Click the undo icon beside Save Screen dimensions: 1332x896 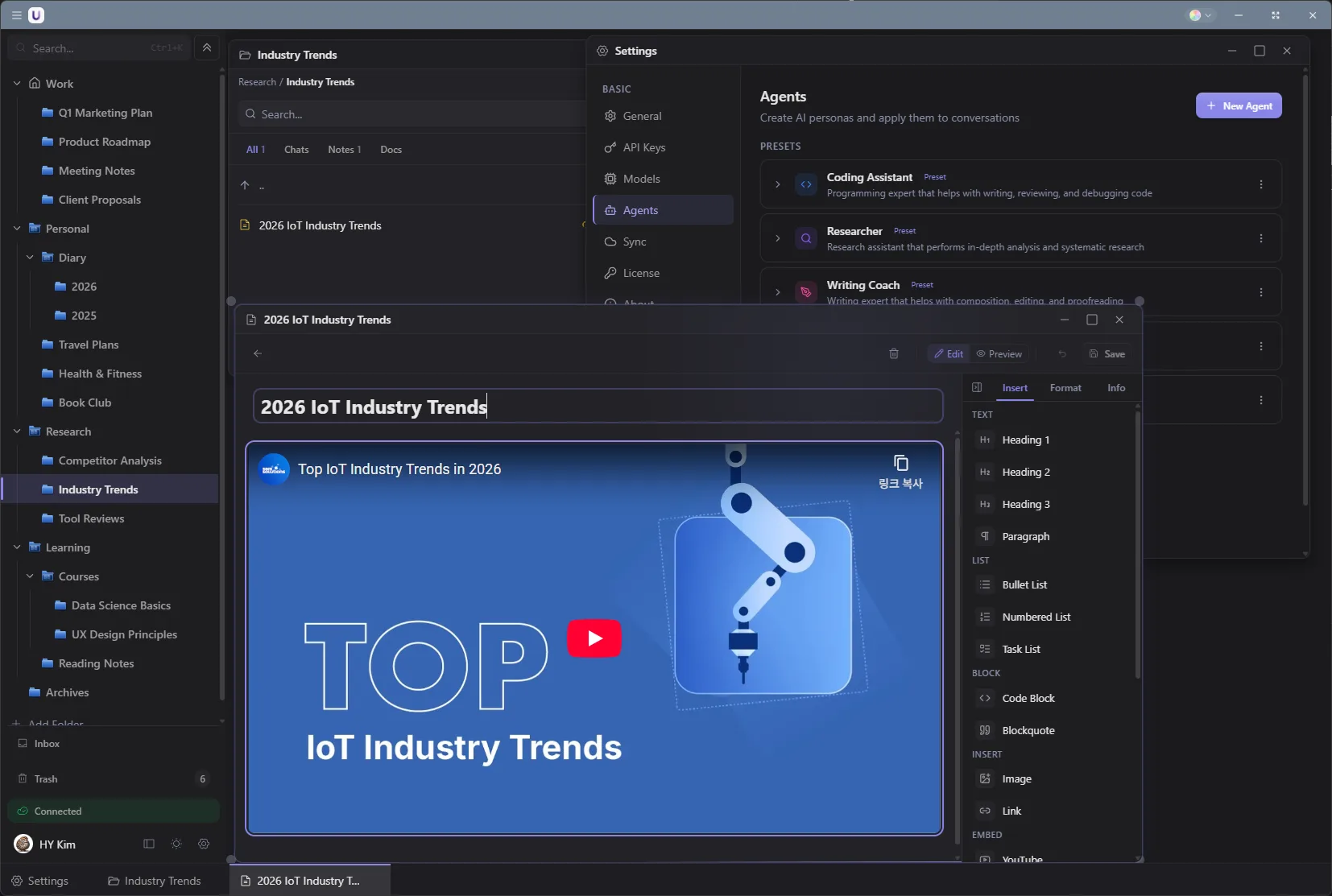pyautogui.click(x=1062, y=354)
